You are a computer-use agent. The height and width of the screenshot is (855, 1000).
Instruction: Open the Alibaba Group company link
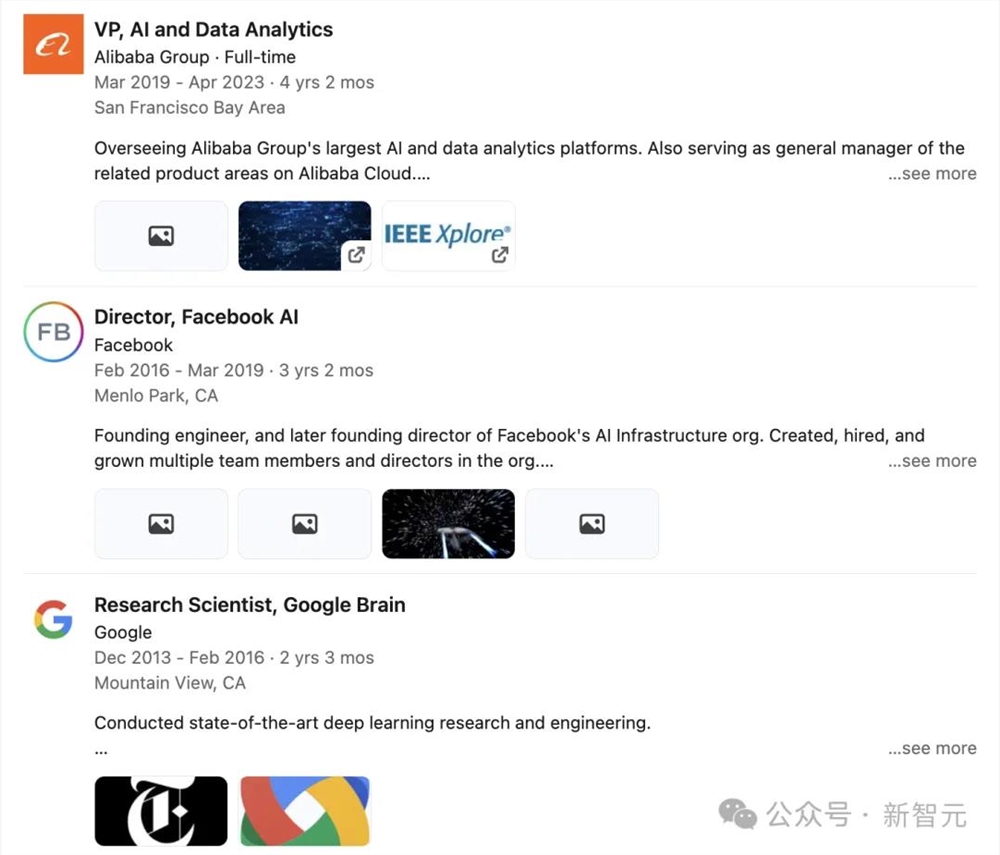[x=152, y=57]
